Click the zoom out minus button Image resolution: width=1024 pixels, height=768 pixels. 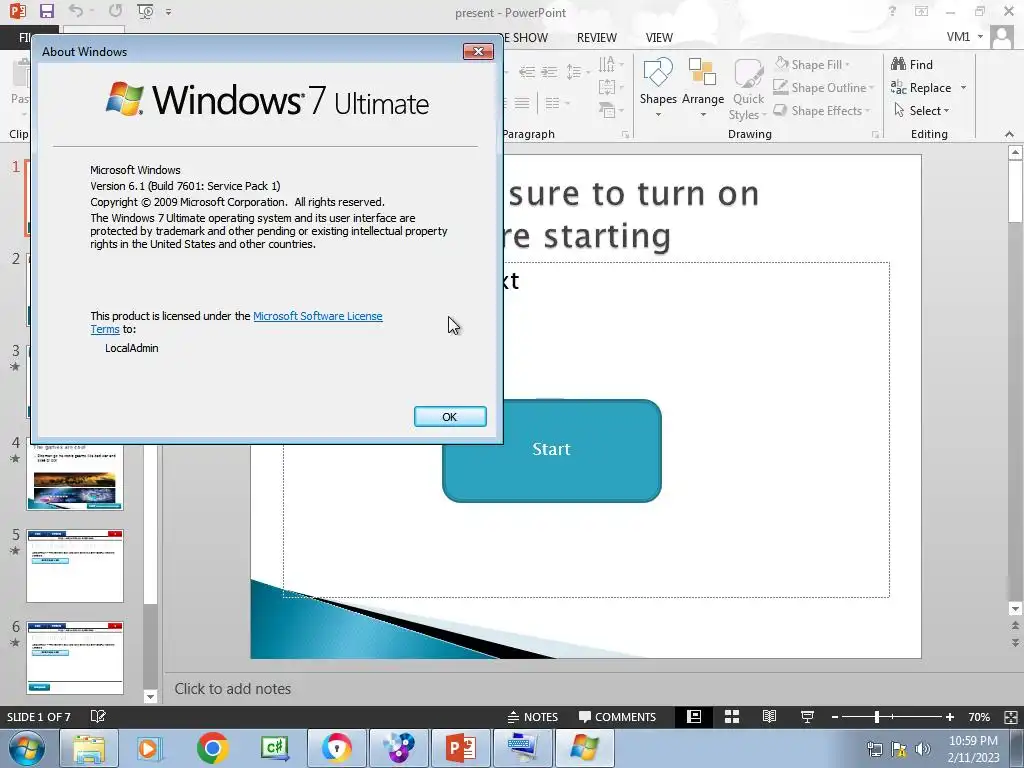[835, 716]
